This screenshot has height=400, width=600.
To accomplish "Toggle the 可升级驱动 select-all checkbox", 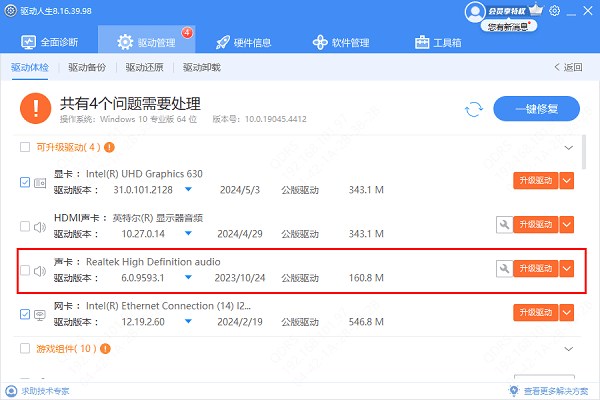I will [26, 148].
